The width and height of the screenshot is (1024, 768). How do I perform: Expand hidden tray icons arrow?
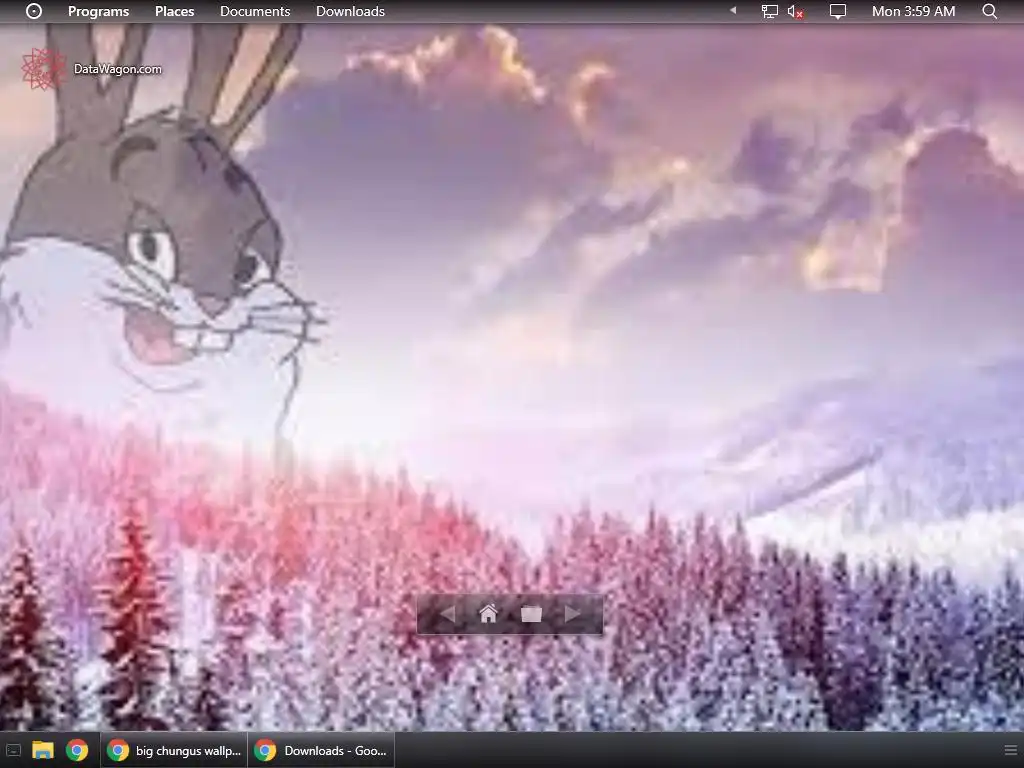[x=733, y=10]
